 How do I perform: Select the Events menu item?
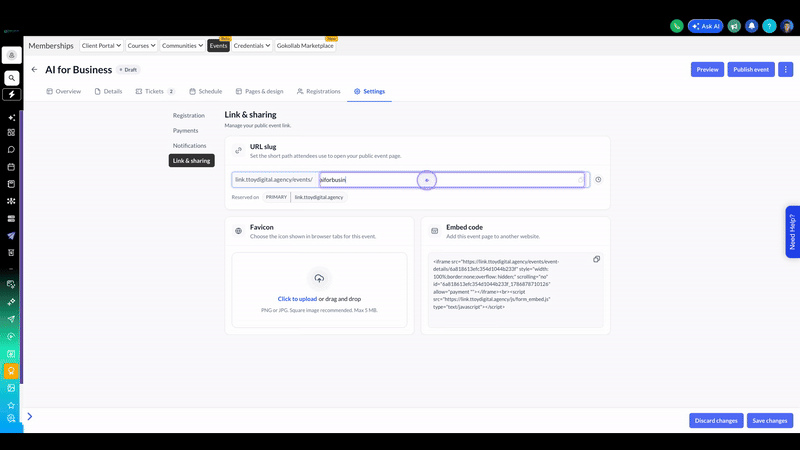[x=218, y=45]
